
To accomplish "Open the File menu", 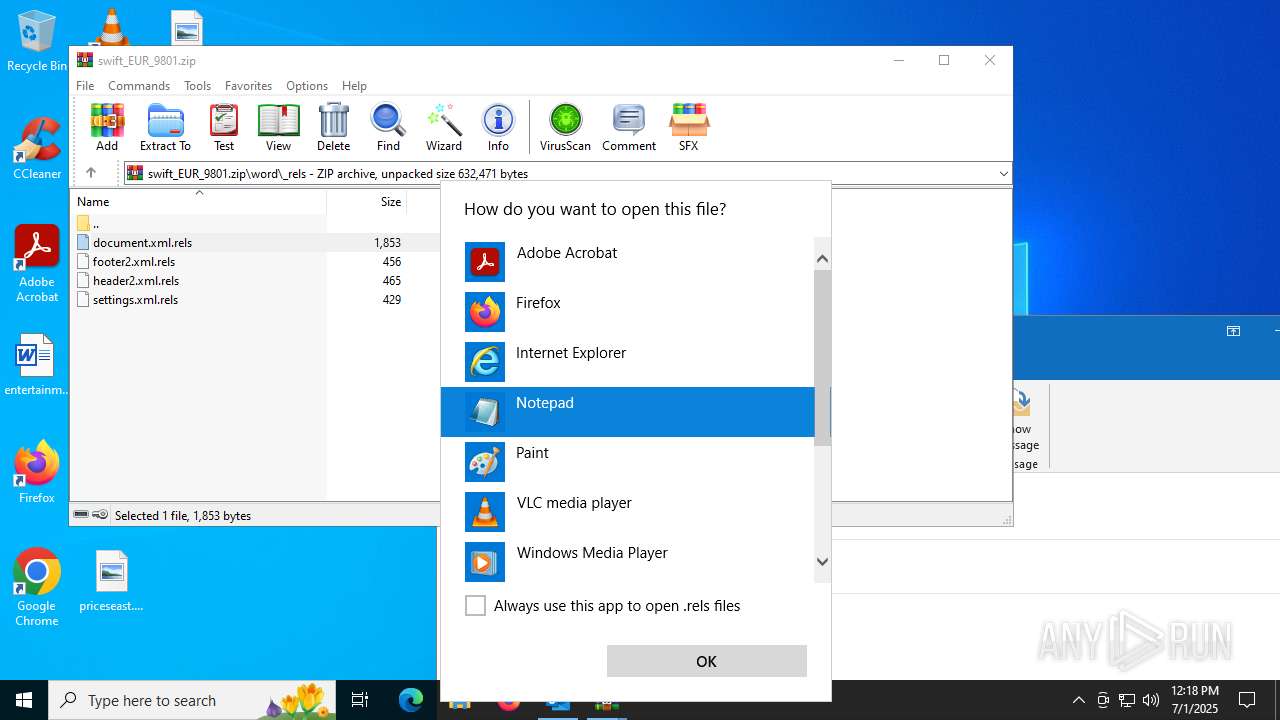I will click(85, 86).
